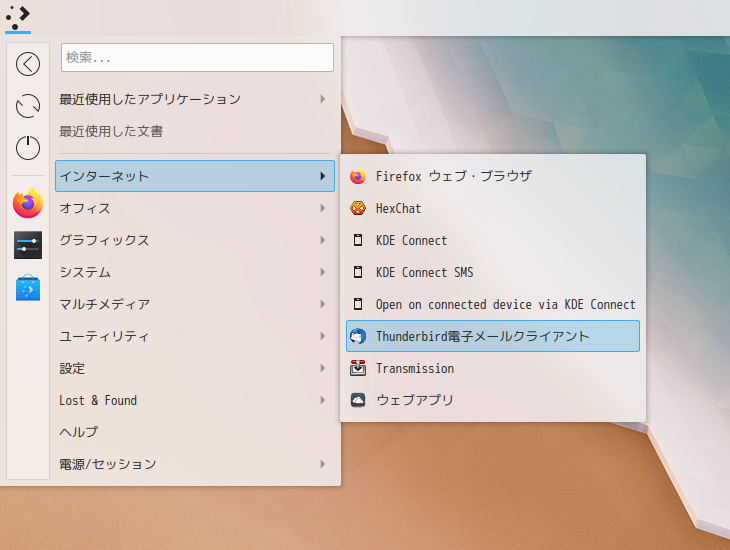This screenshot has width=730, height=550.
Task: Expand arrow next to ユーティリティ
Action: pyautogui.click(x=323, y=336)
